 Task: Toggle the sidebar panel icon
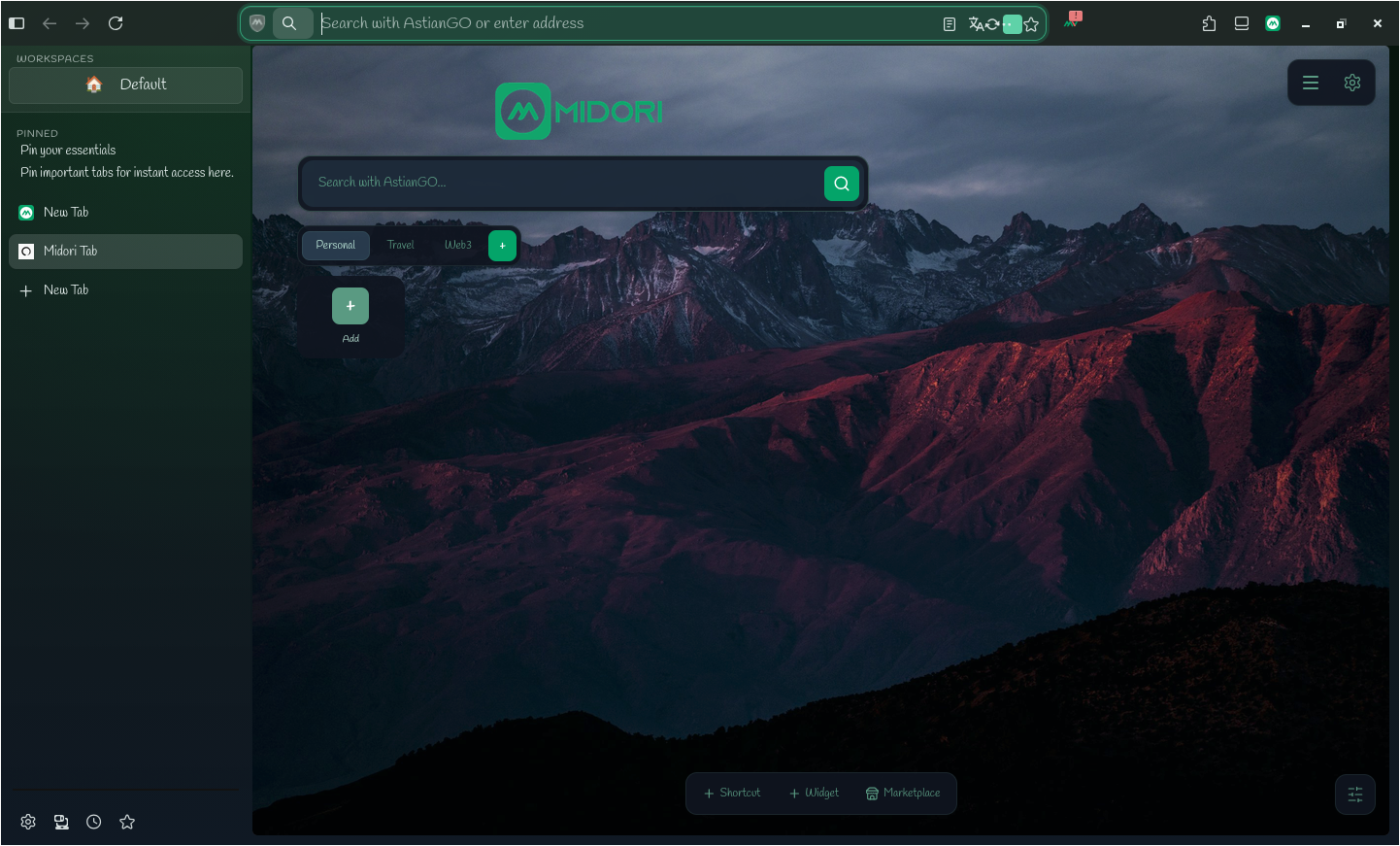pyautogui.click(x=17, y=23)
